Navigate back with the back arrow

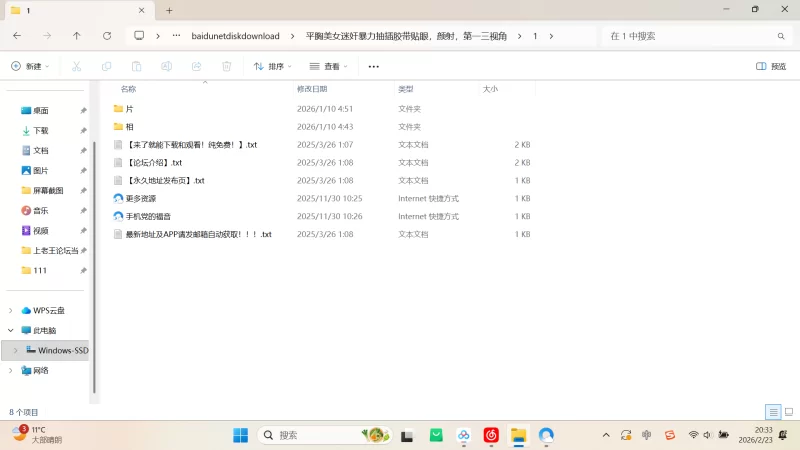tap(17, 35)
